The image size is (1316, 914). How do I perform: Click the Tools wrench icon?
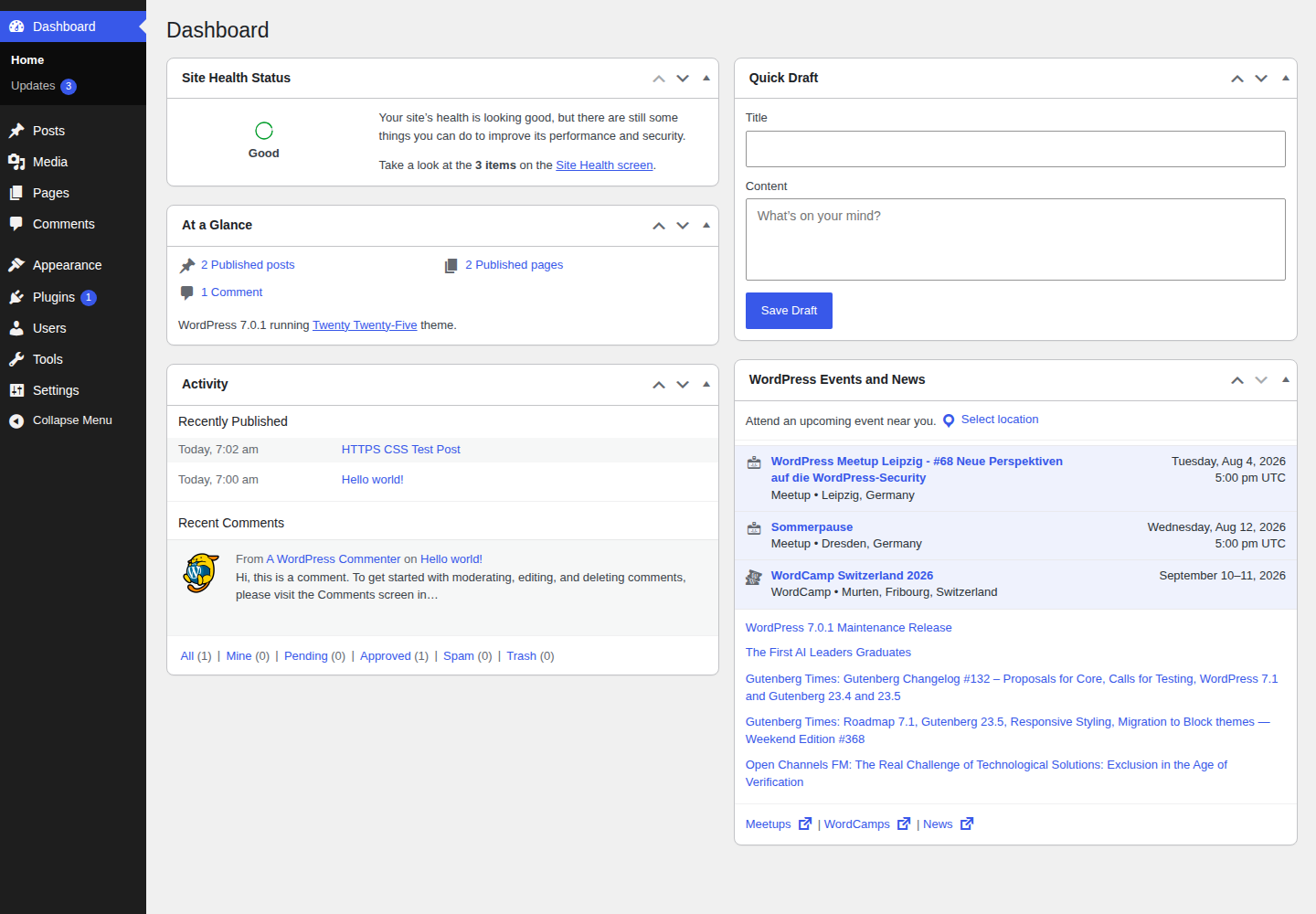click(16, 359)
